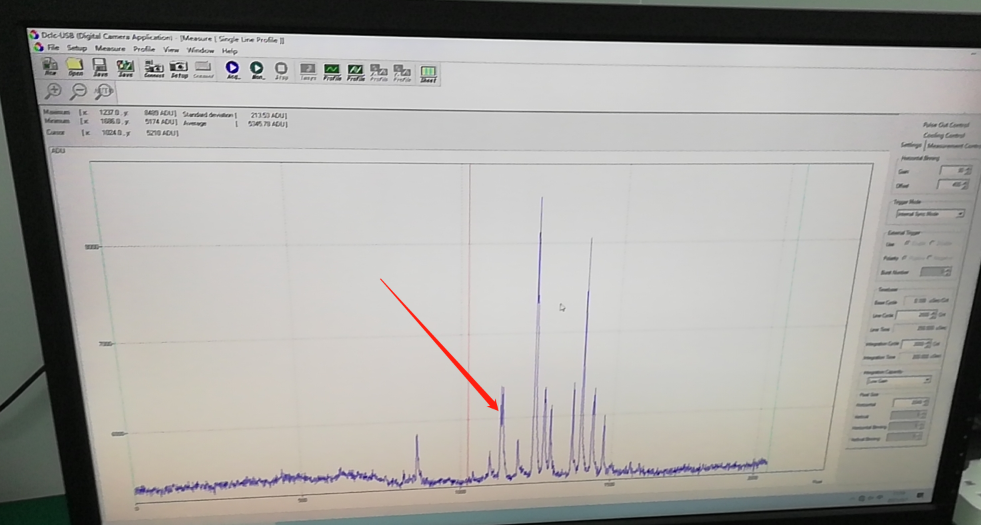Click the zoom in magnifier icon

pos(53,91)
